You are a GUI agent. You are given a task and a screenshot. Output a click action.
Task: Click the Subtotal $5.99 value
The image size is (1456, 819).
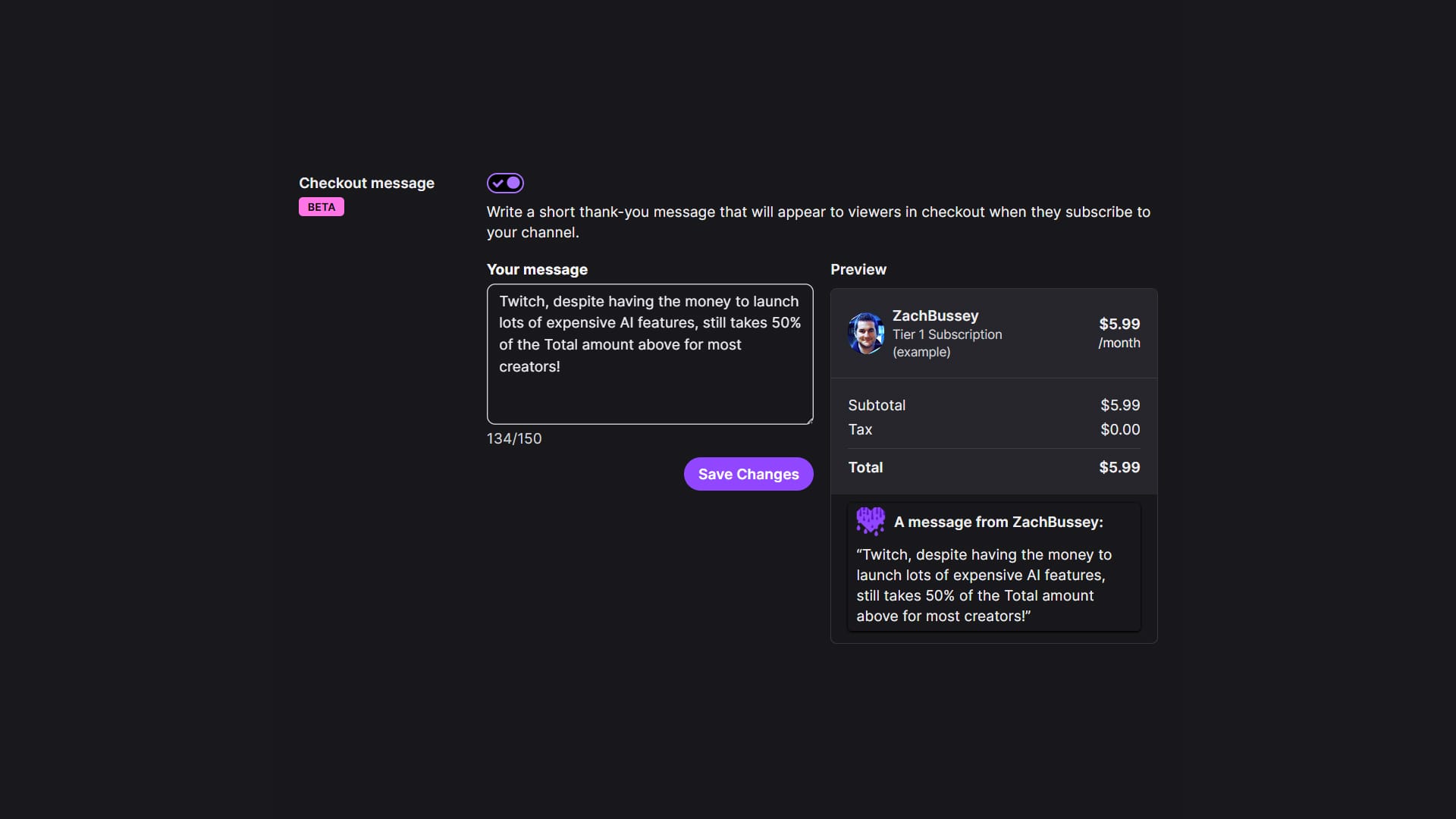point(1120,405)
